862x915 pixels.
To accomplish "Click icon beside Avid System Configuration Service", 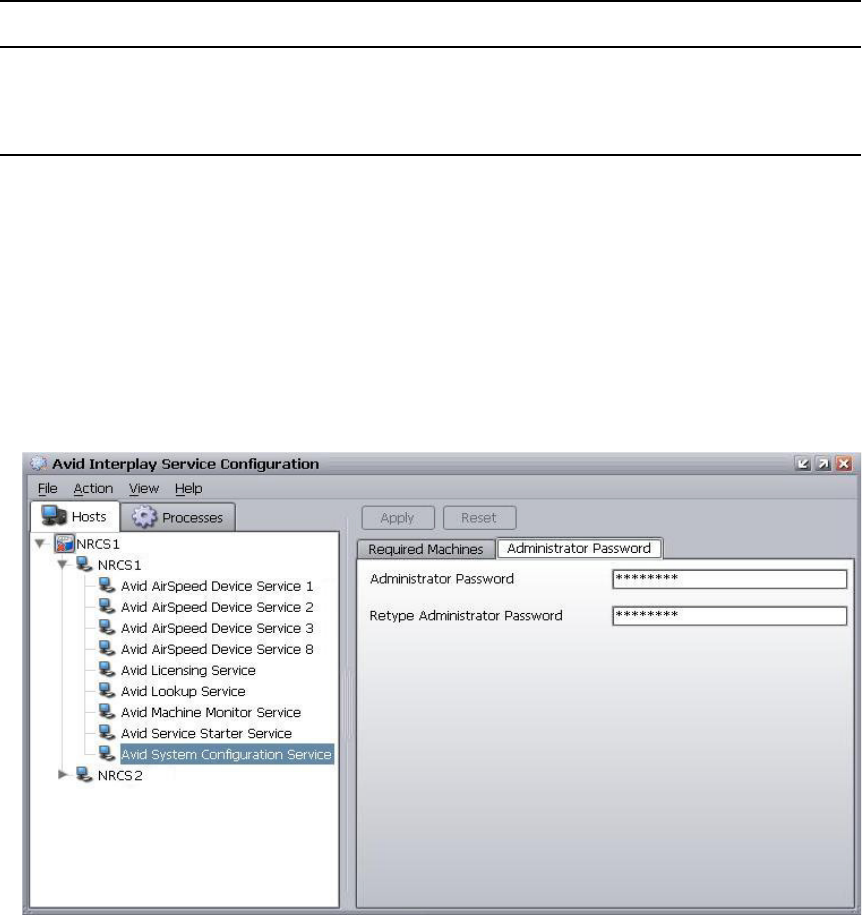I will 106,753.
